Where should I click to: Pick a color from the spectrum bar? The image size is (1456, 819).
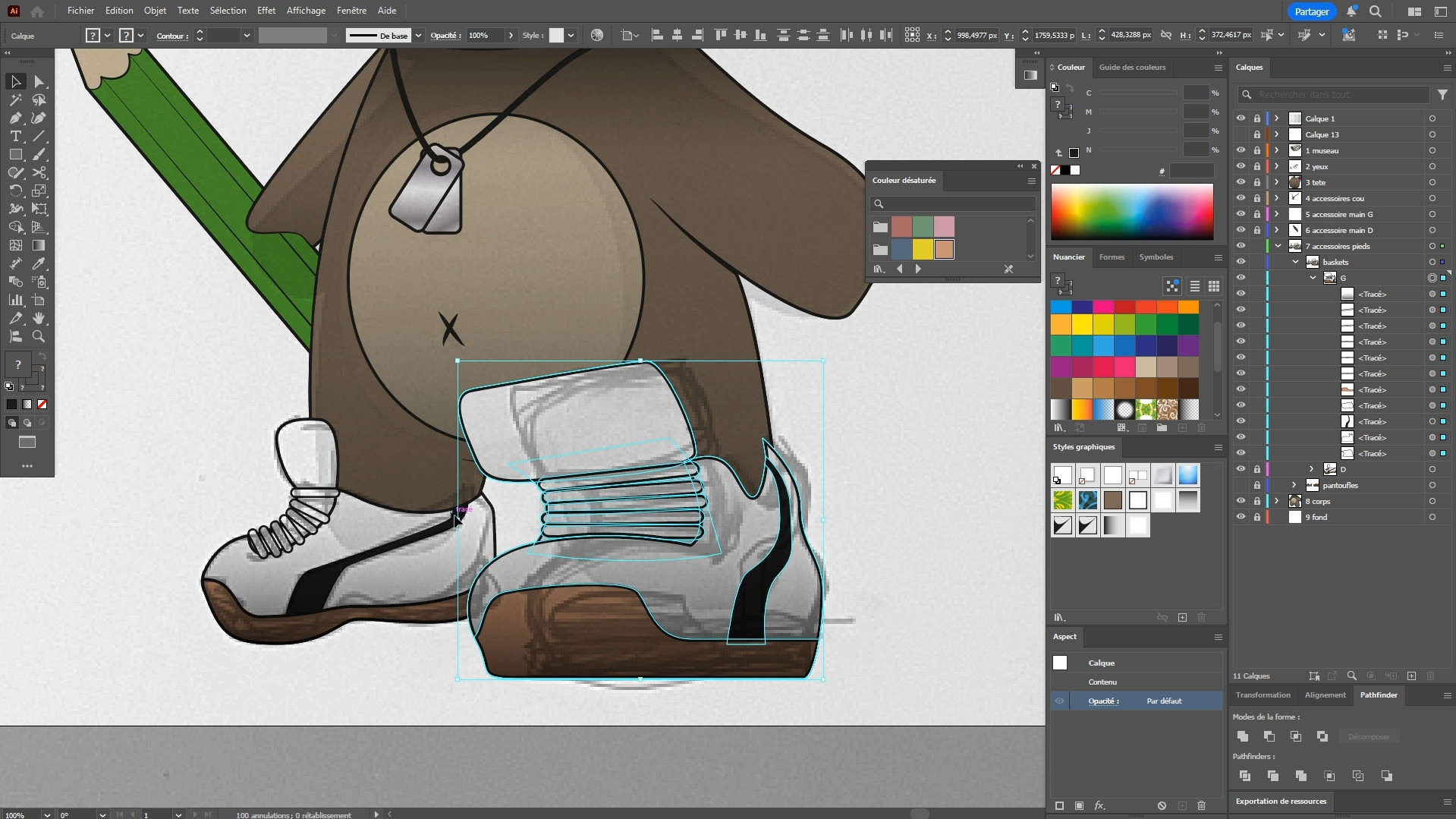pyautogui.click(x=1131, y=212)
